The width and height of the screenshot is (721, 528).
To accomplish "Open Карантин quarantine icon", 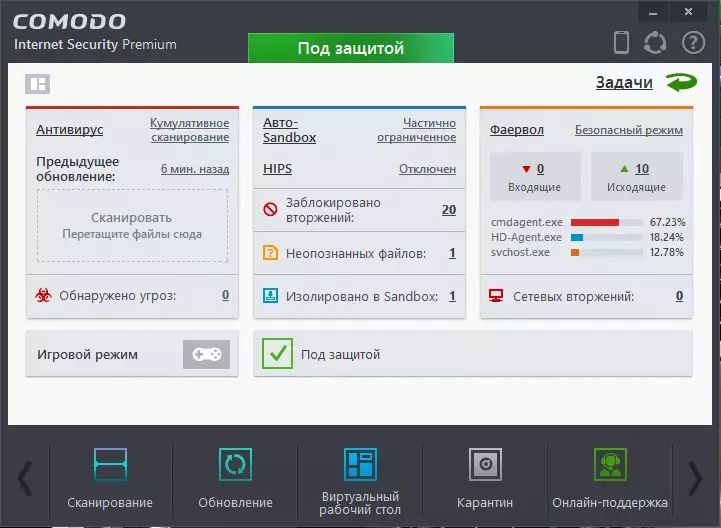I will point(486,465).
